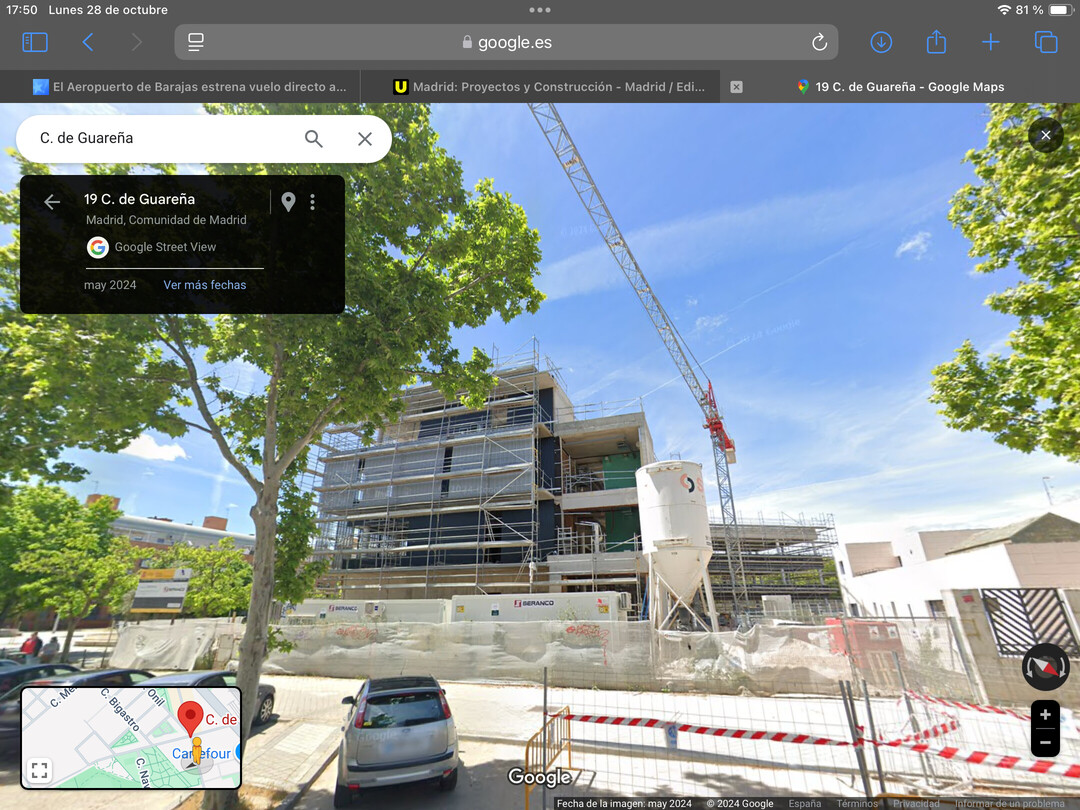
Task: Open the reader view page menu icon
Action: pyautogui.click(x=196, y=42)
